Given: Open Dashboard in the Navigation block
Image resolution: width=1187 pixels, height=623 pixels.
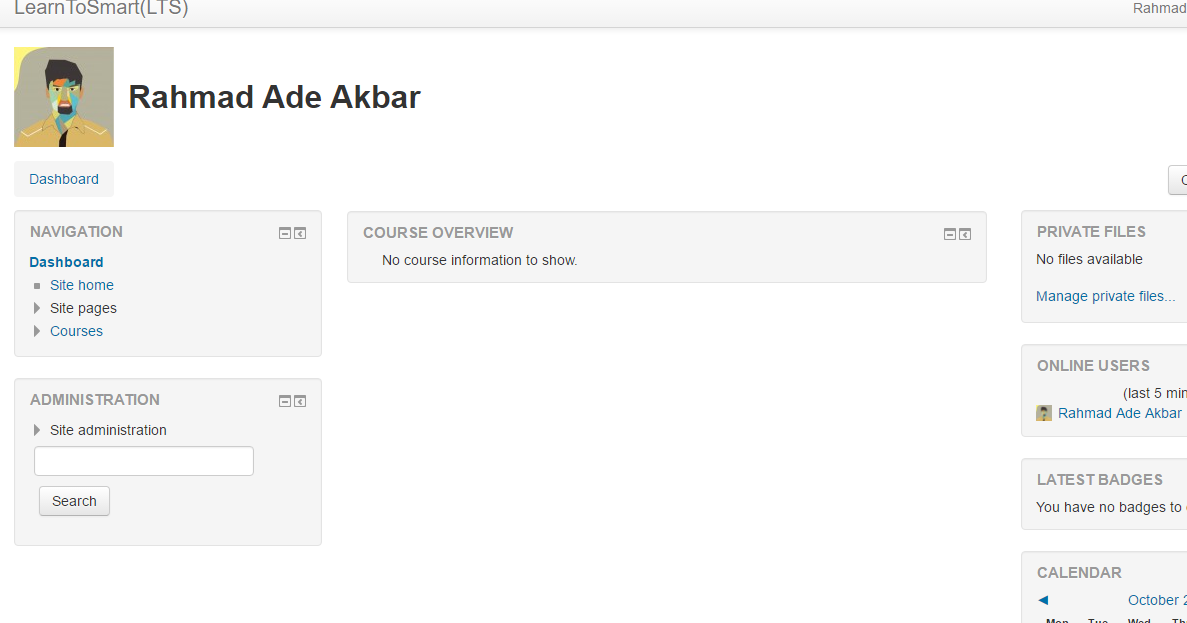Looking at the screenshot, I should tap(67, 262).
